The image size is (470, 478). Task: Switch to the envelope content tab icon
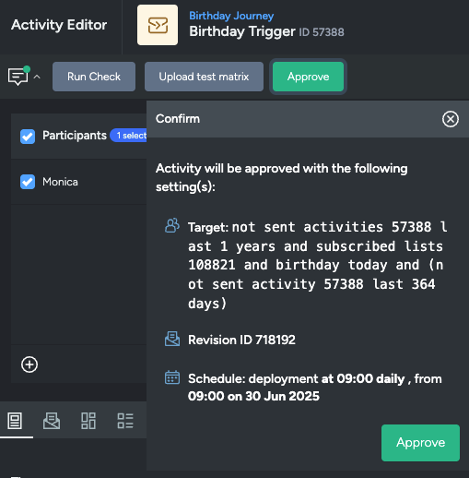[x=52, y=421]
